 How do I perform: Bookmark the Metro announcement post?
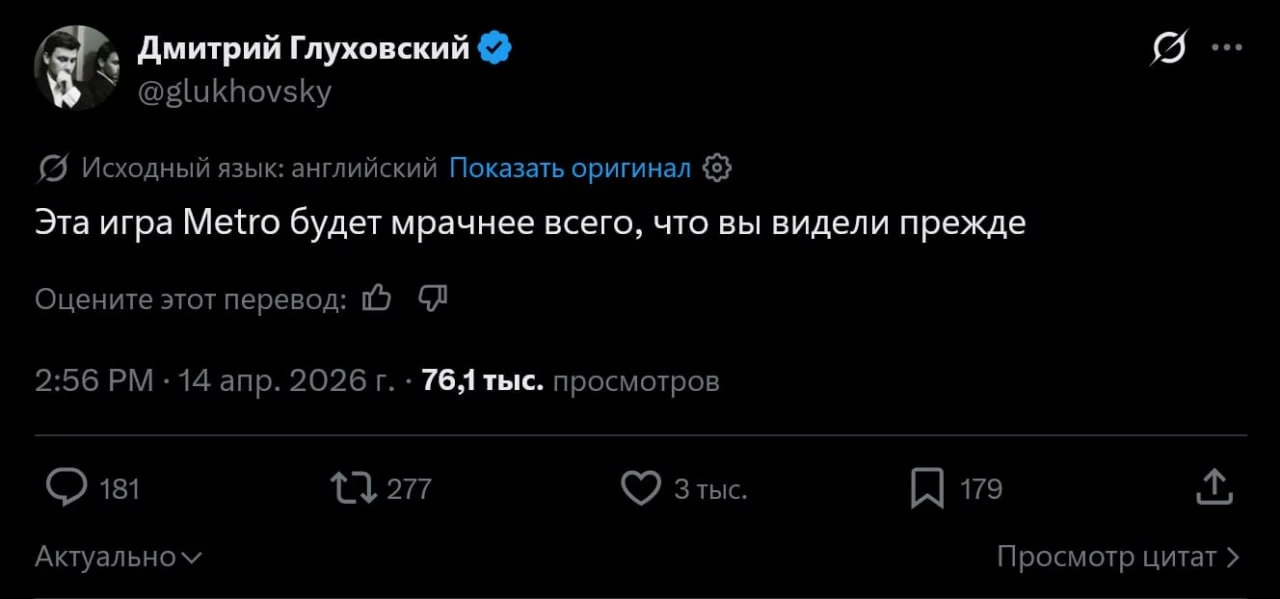(x=928, y=488)
